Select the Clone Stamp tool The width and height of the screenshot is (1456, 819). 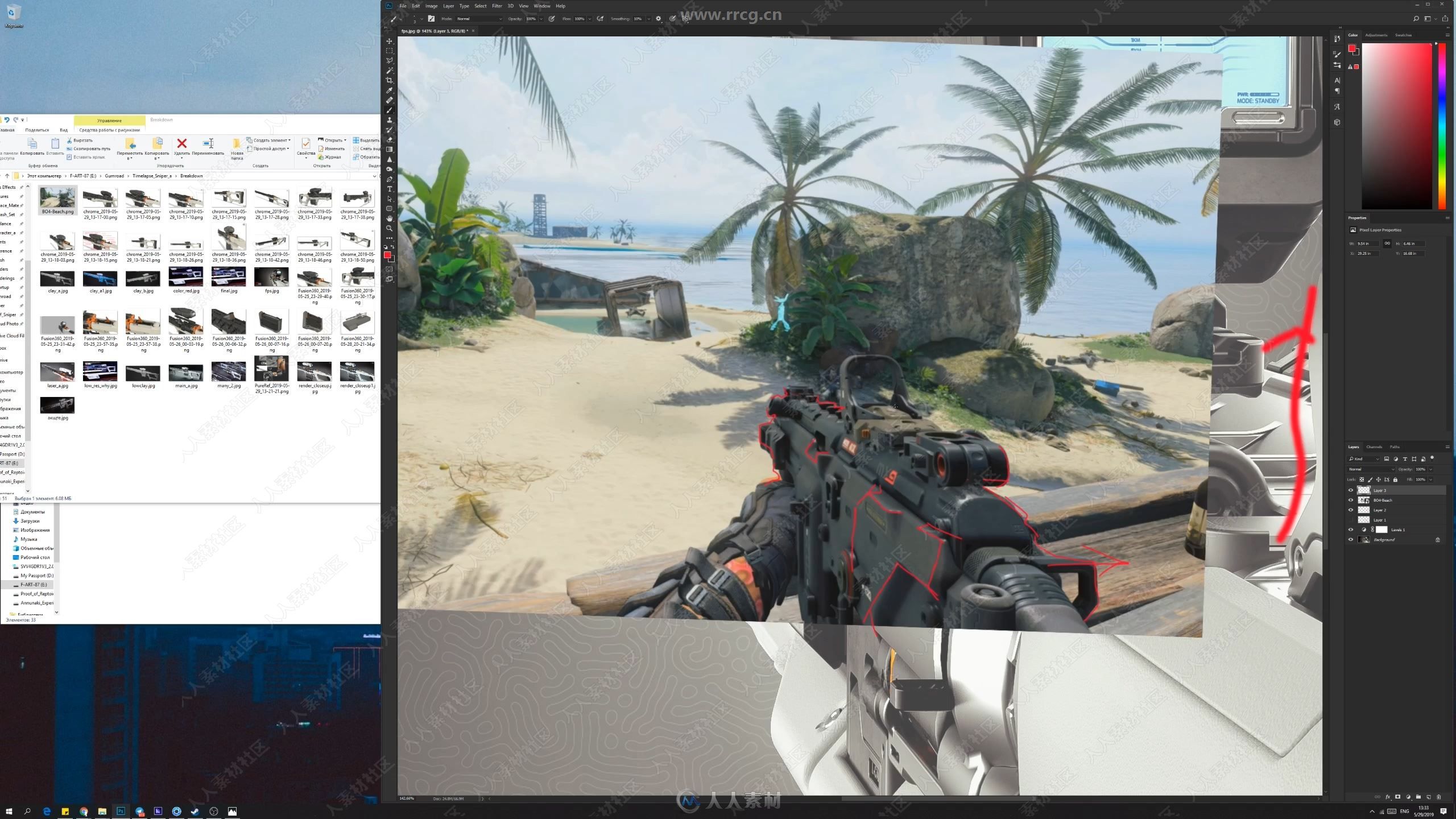click(390, 120)
